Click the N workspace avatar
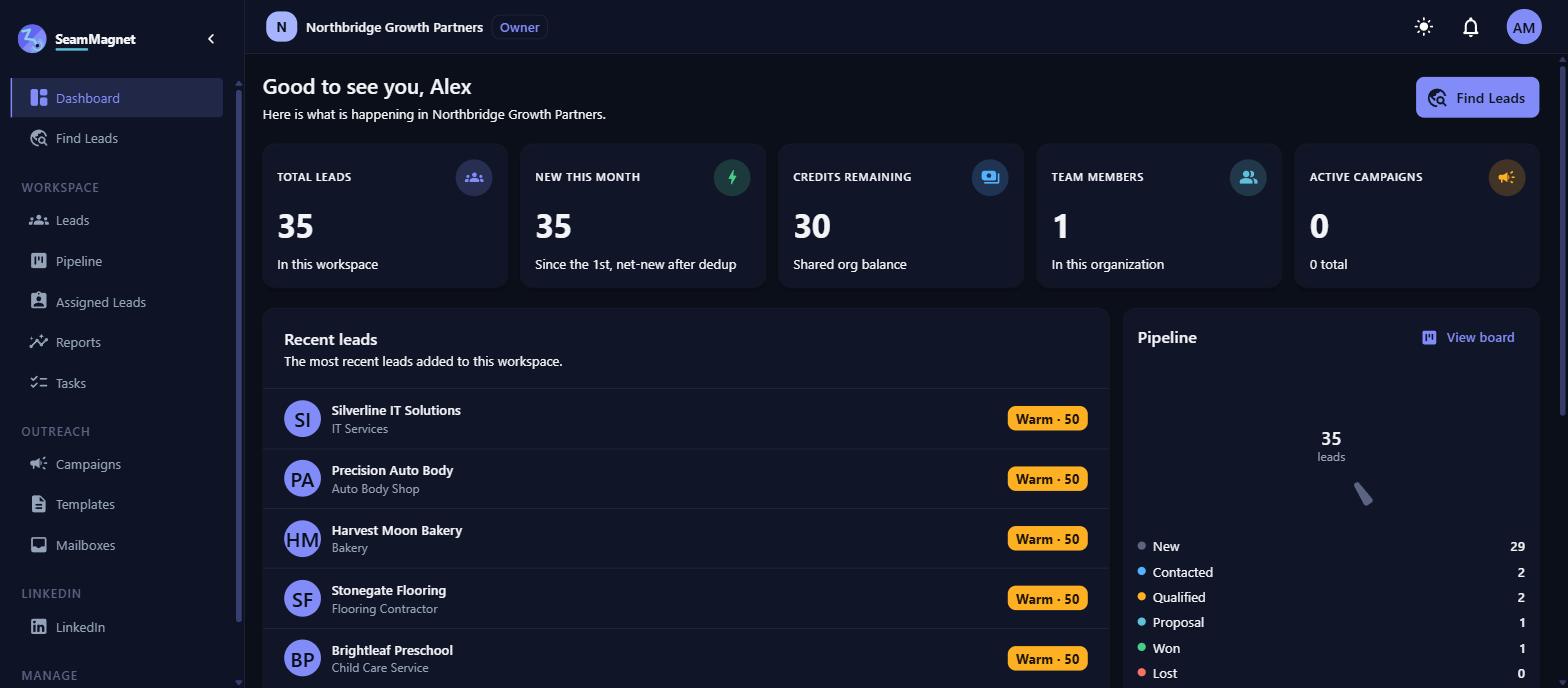This screenshot has height=688, width=1568. click(281, 27)
